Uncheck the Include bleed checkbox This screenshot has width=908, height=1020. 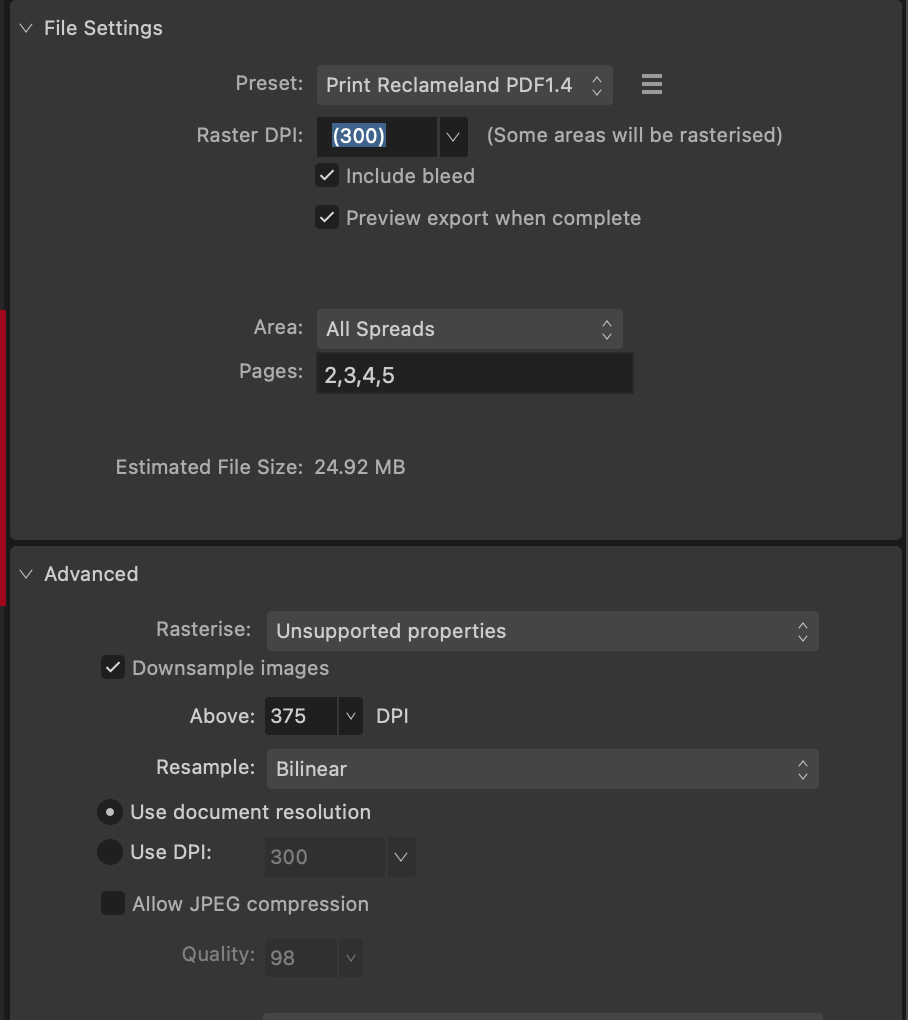tap(327, 176)
